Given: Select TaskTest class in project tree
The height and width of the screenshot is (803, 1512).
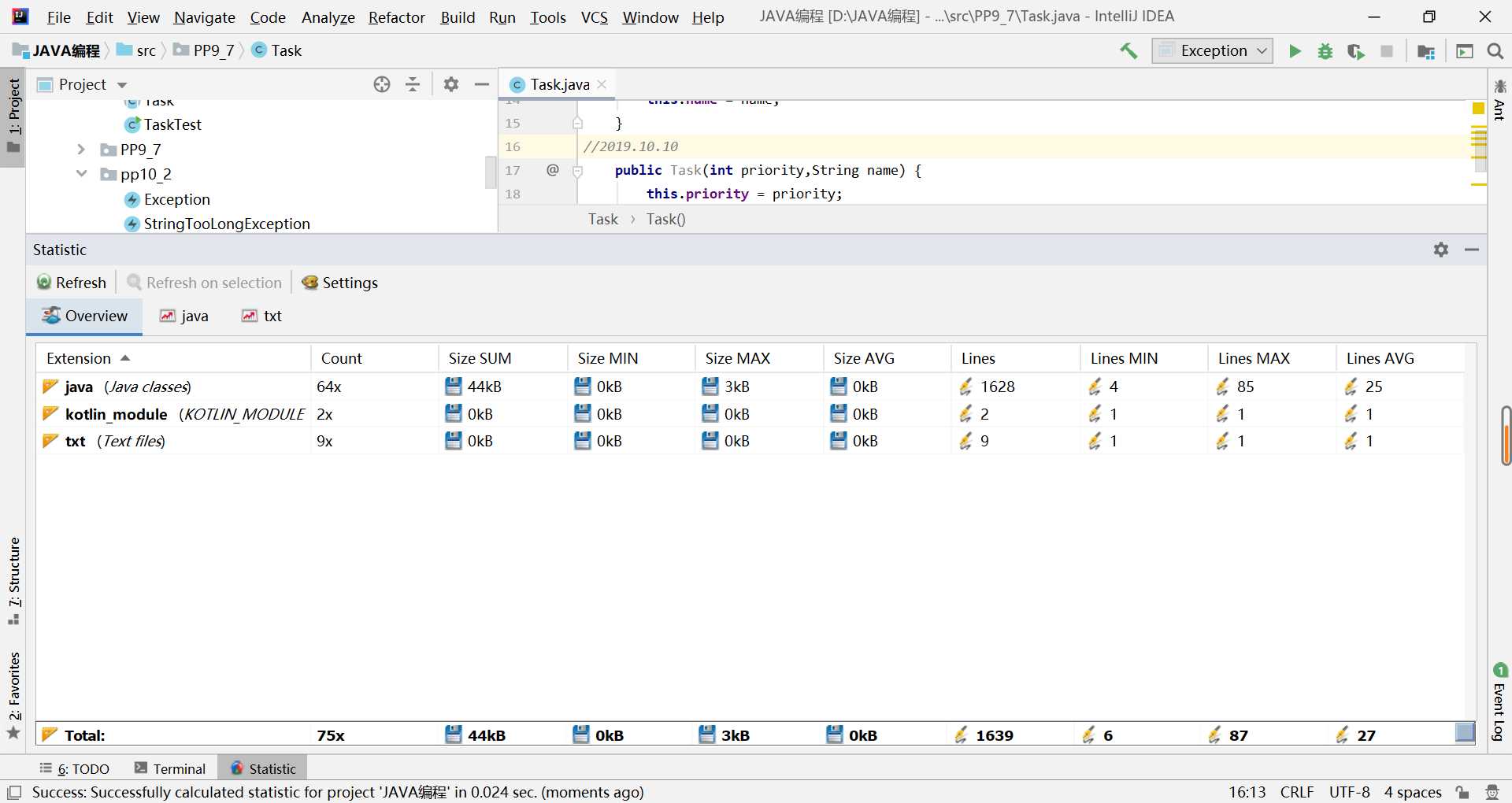Looking at the screenshot, I should coord(164,124).
